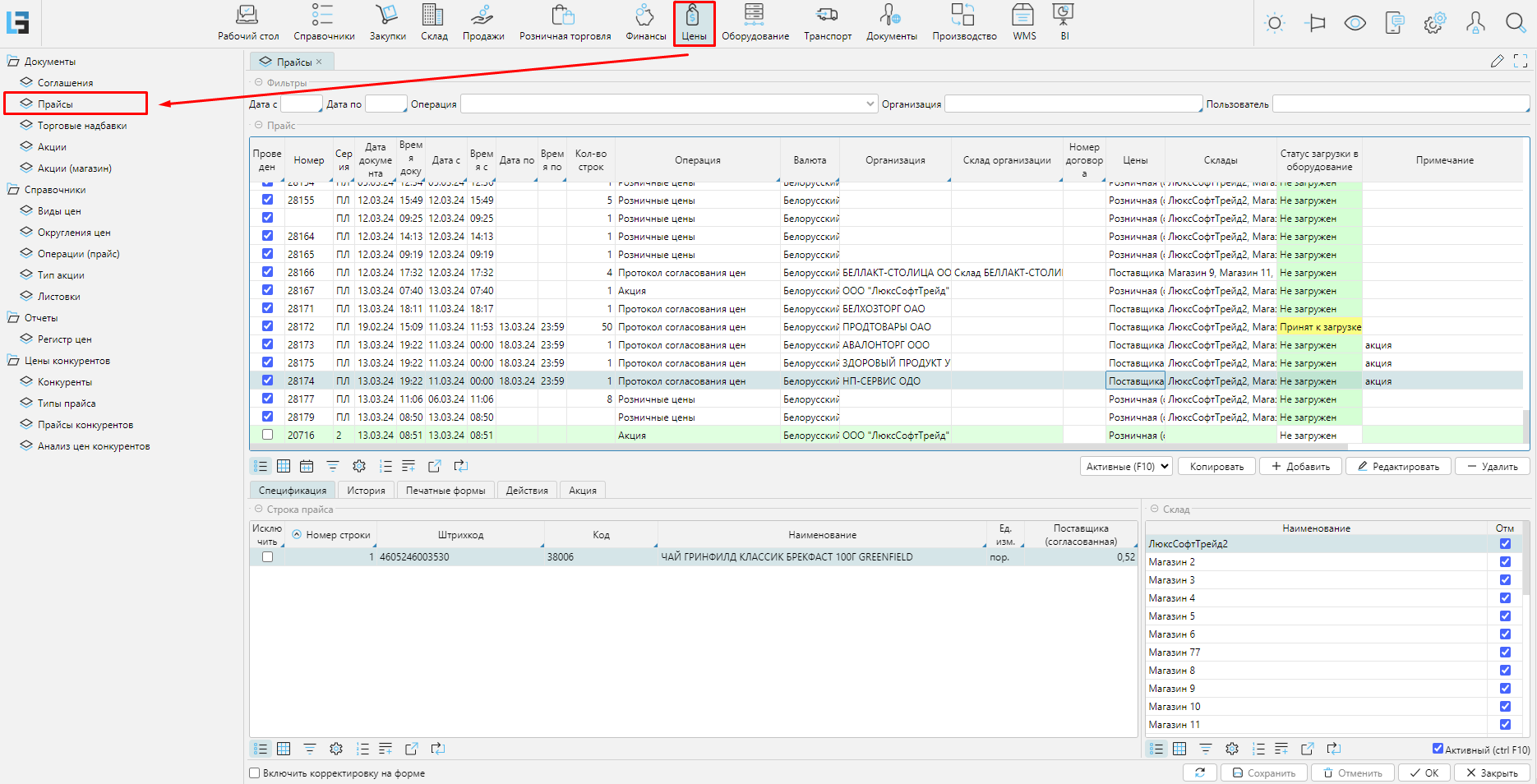Check the Проведен box for row 20716

click(x=267, y=435)
